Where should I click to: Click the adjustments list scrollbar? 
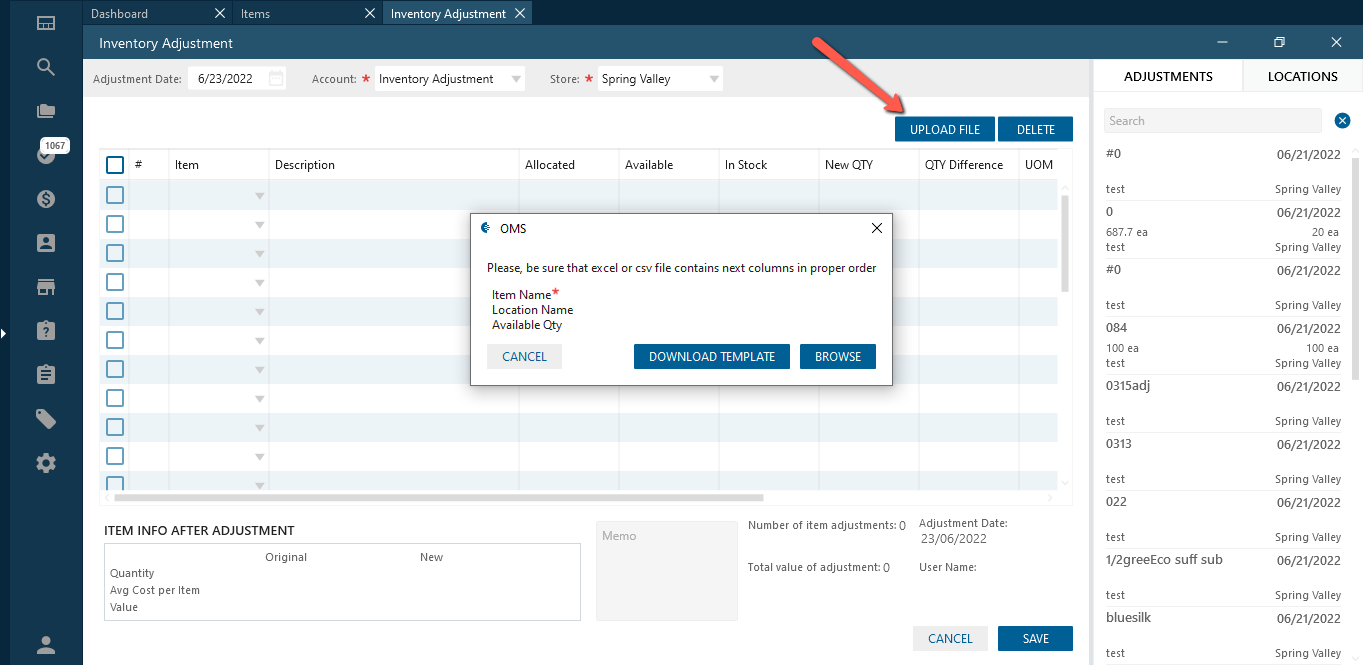click(x=1356, y=268)
